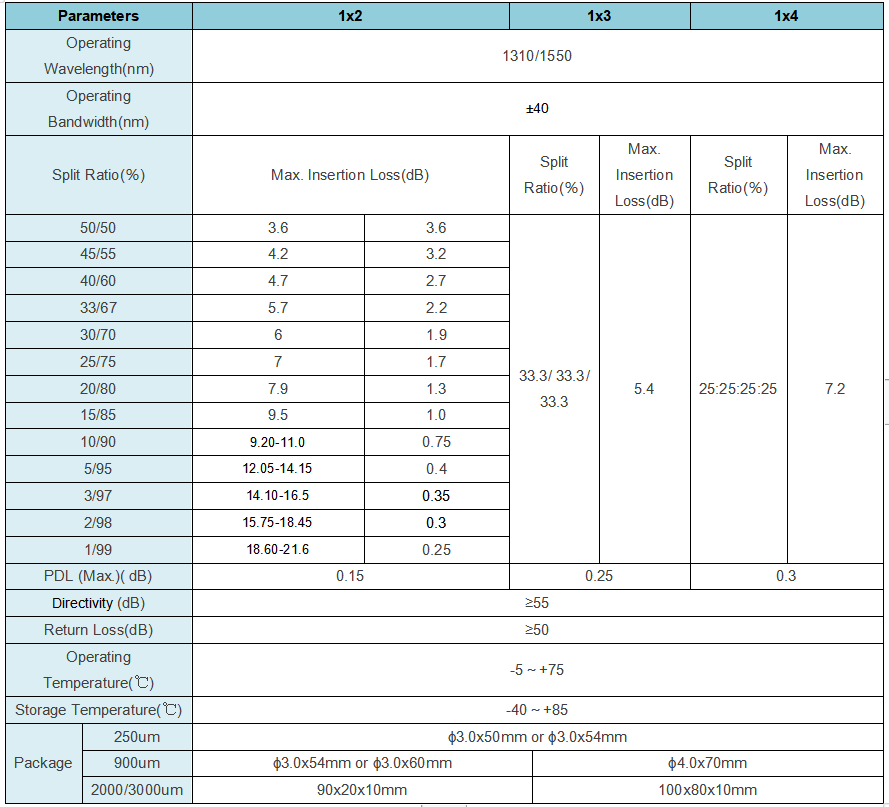This screenshot has width=889, height=807.
Task: Click the 9.20-11.0 insertion loss value
Action: (277, 442)
